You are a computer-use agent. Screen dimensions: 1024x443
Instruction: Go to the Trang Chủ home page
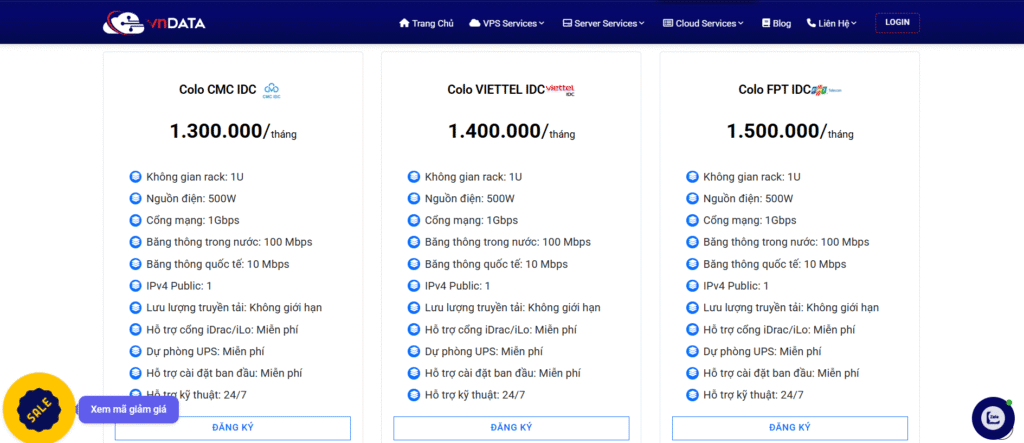coord(432,23)
